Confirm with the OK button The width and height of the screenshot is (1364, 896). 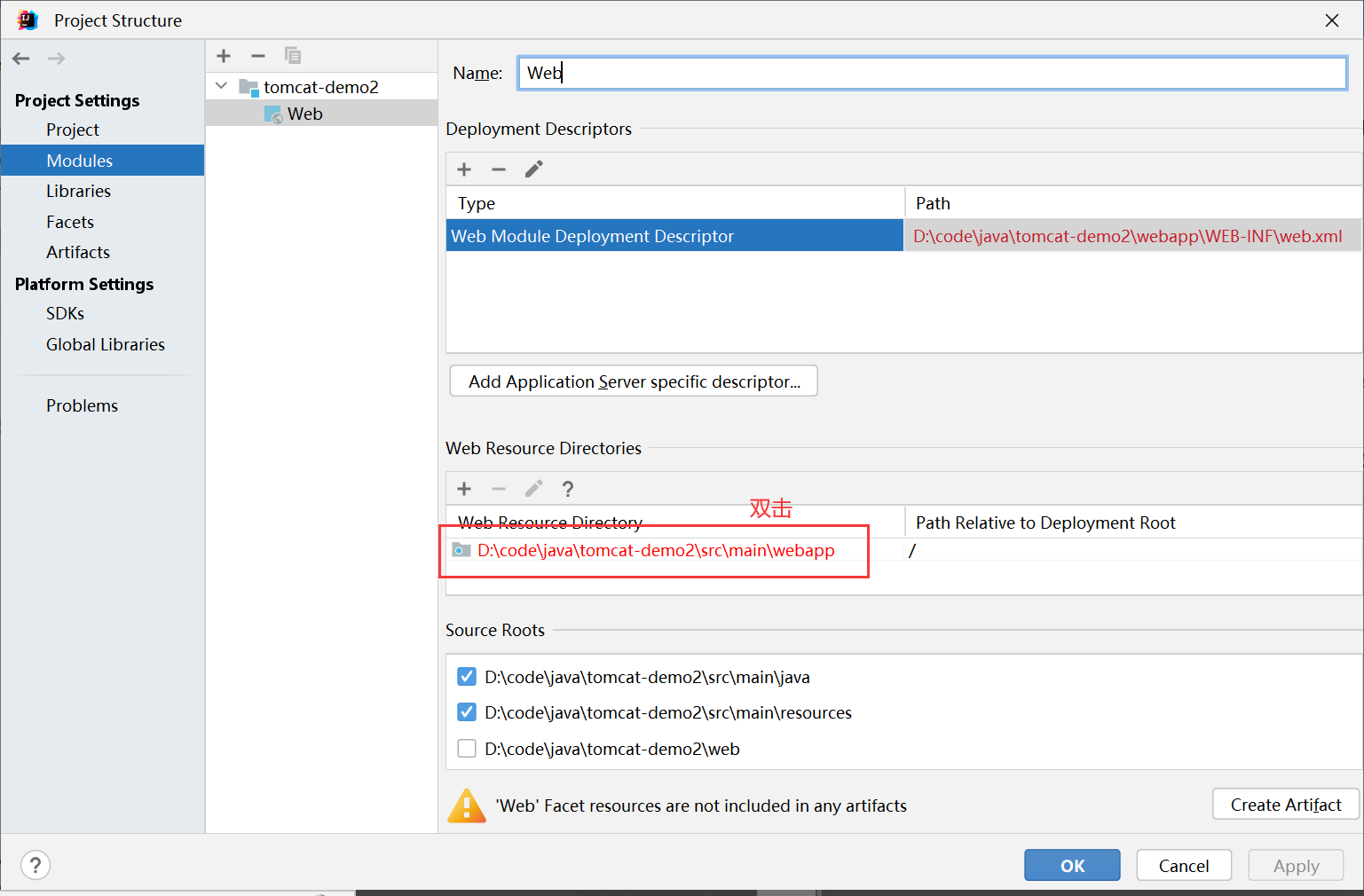[1072, 866]
